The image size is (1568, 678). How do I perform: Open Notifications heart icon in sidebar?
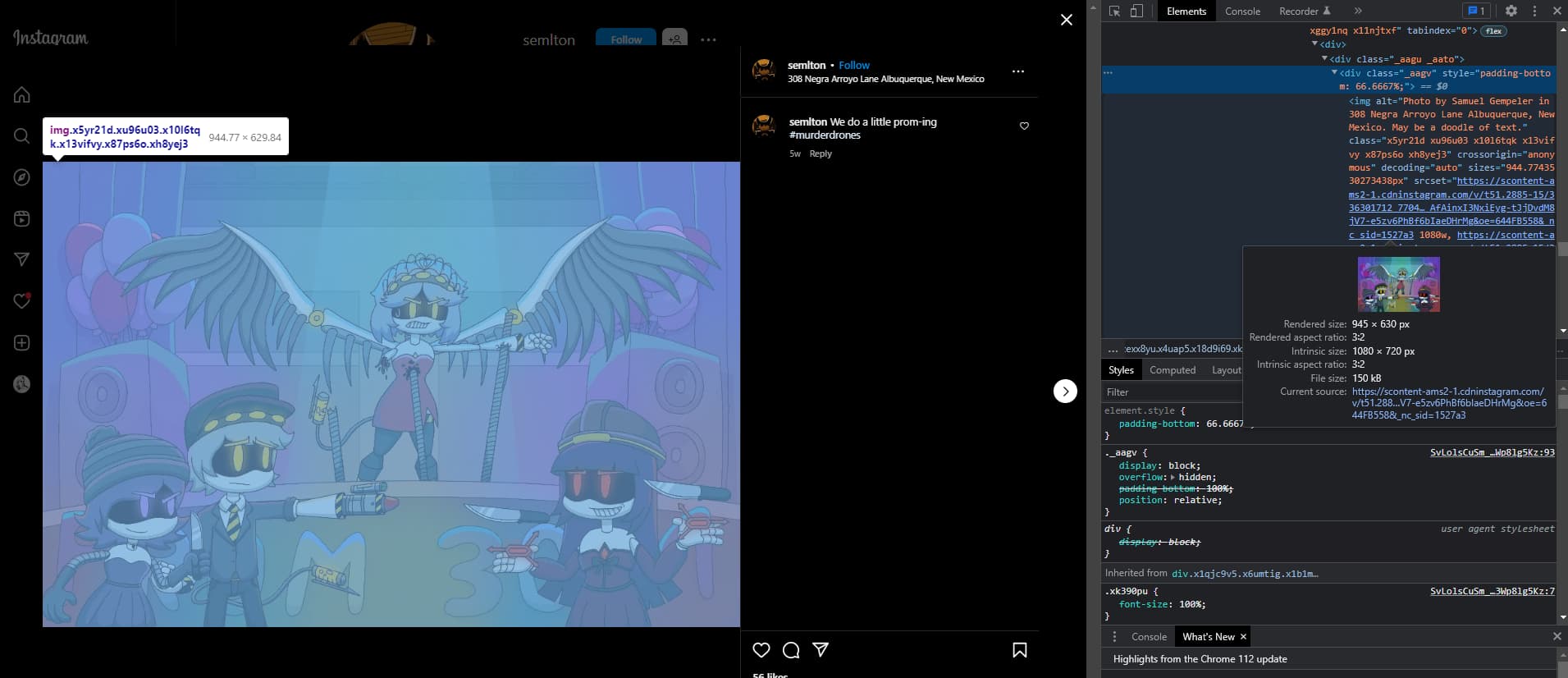coord(22,300)
